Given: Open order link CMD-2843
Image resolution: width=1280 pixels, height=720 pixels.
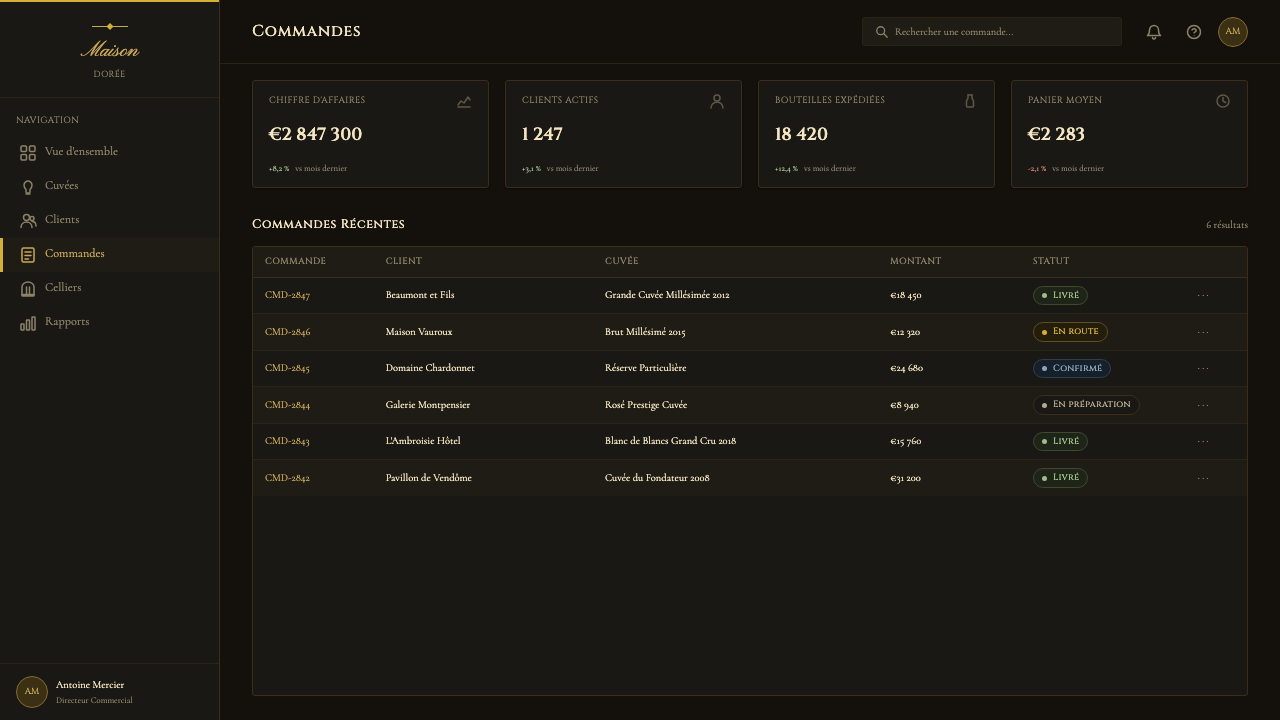Looking at the screenshot, I should [287, 442].
